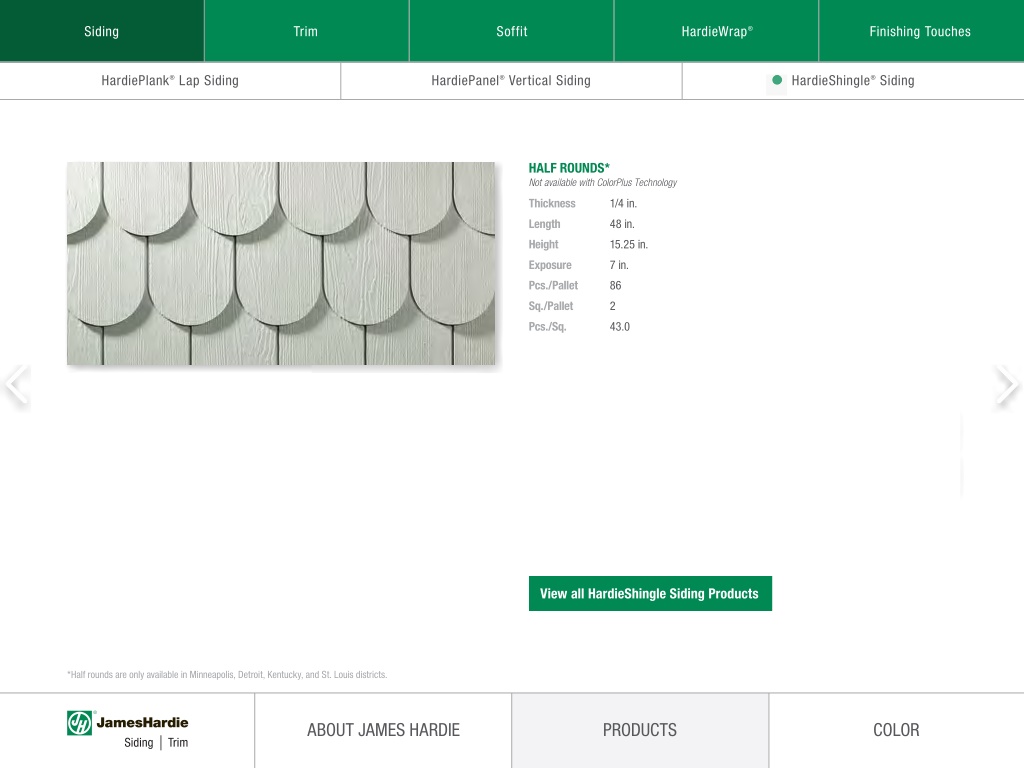Screen dimensions: 1024x768
Task: Open About James Hardie section
Action: coord(383,730)
